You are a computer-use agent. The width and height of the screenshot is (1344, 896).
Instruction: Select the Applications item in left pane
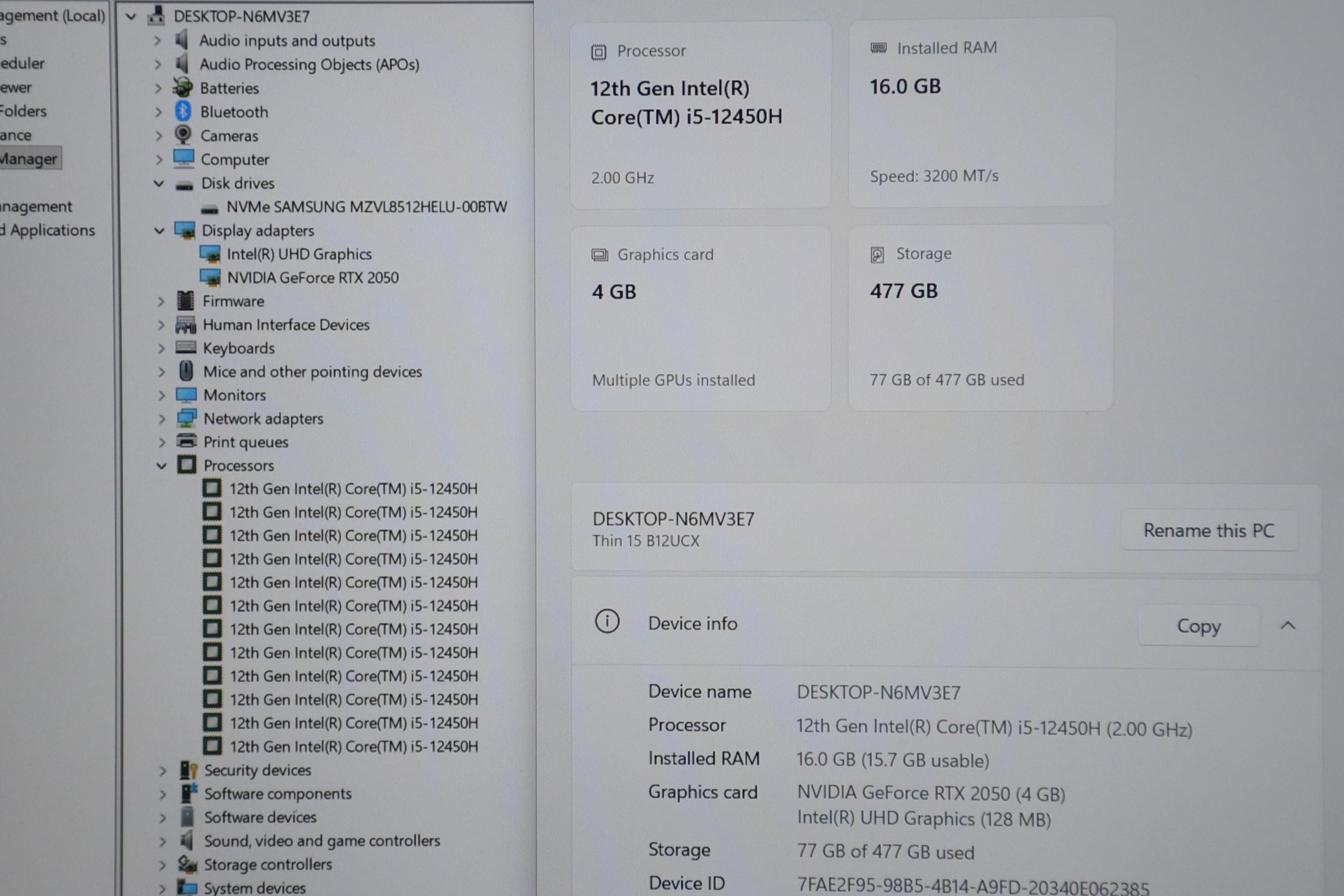(48, 230)
